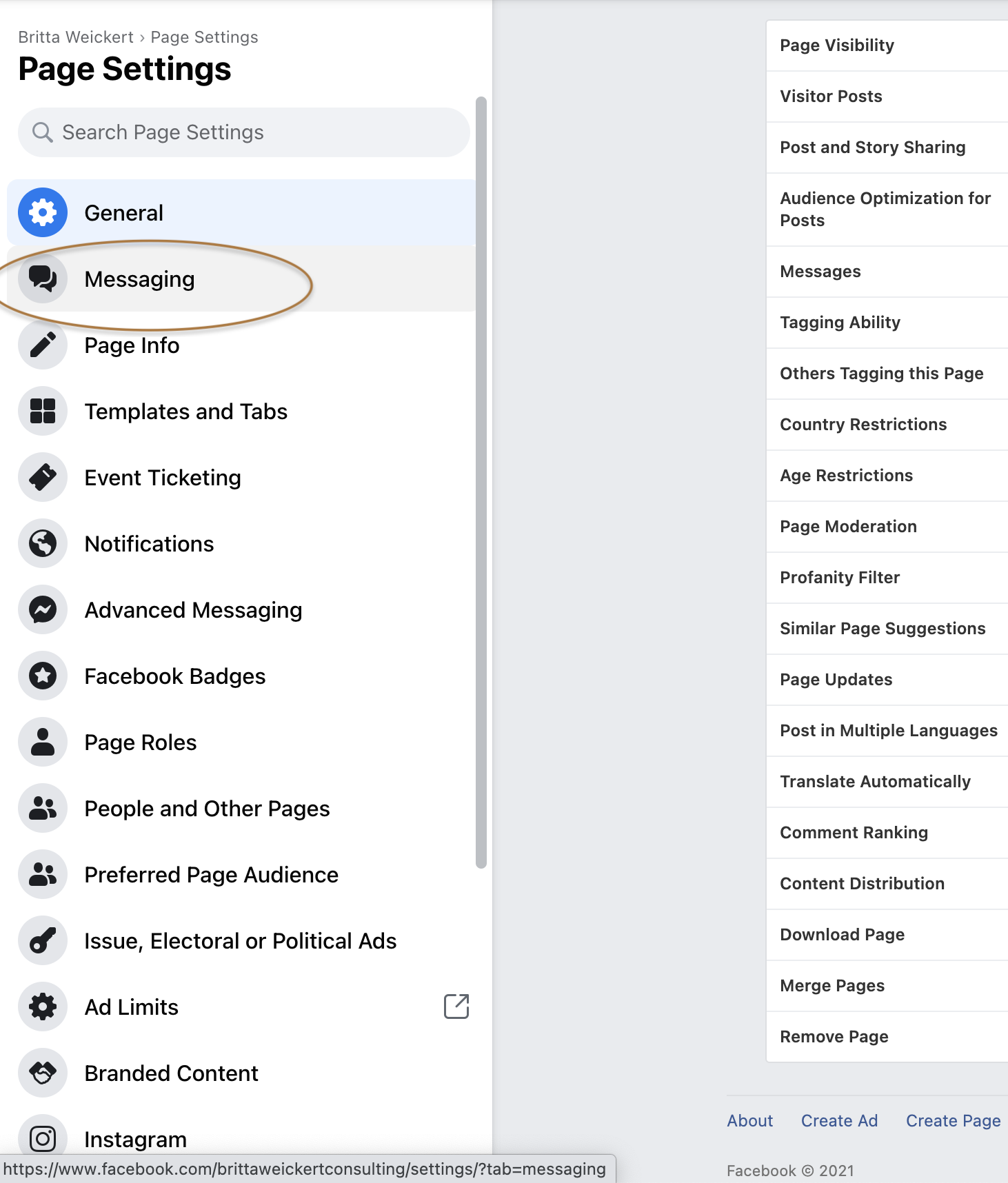Click the Facebook Badges star icon
Image resolution: width=1008 pixels, height=1183 pixels.
(43, 676)
